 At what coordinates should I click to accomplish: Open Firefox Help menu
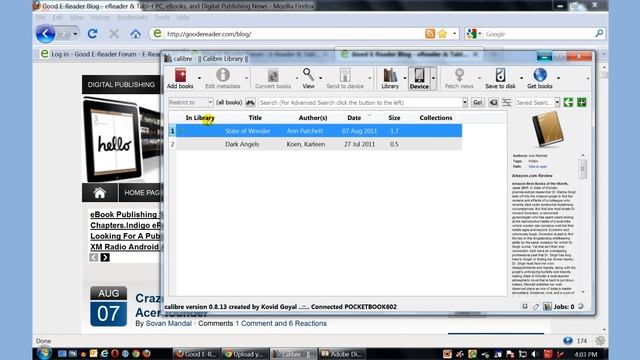(183, 18)
